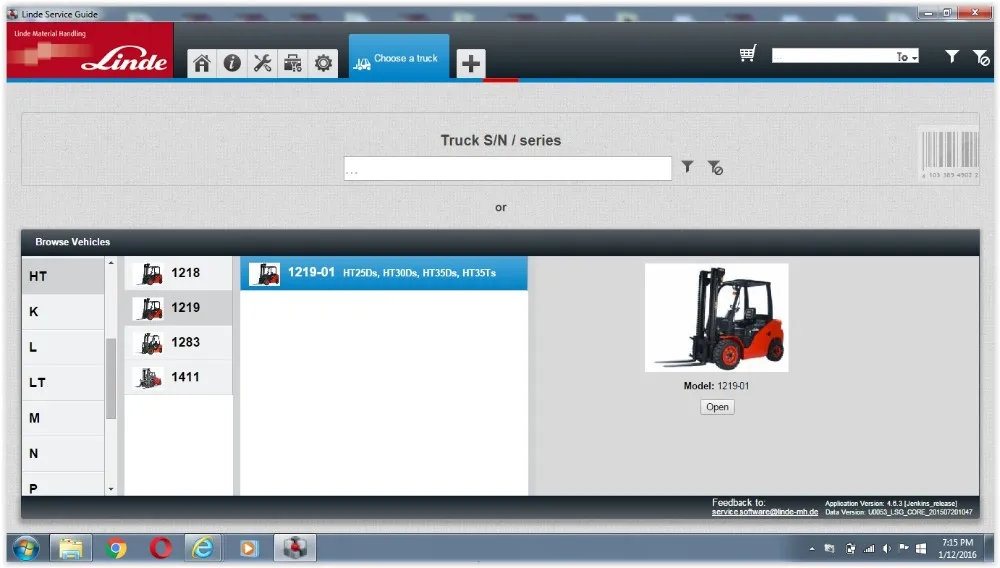Apply filter next to Truck S/N field
Screen dimensions: 1000x568
point(687,167)
